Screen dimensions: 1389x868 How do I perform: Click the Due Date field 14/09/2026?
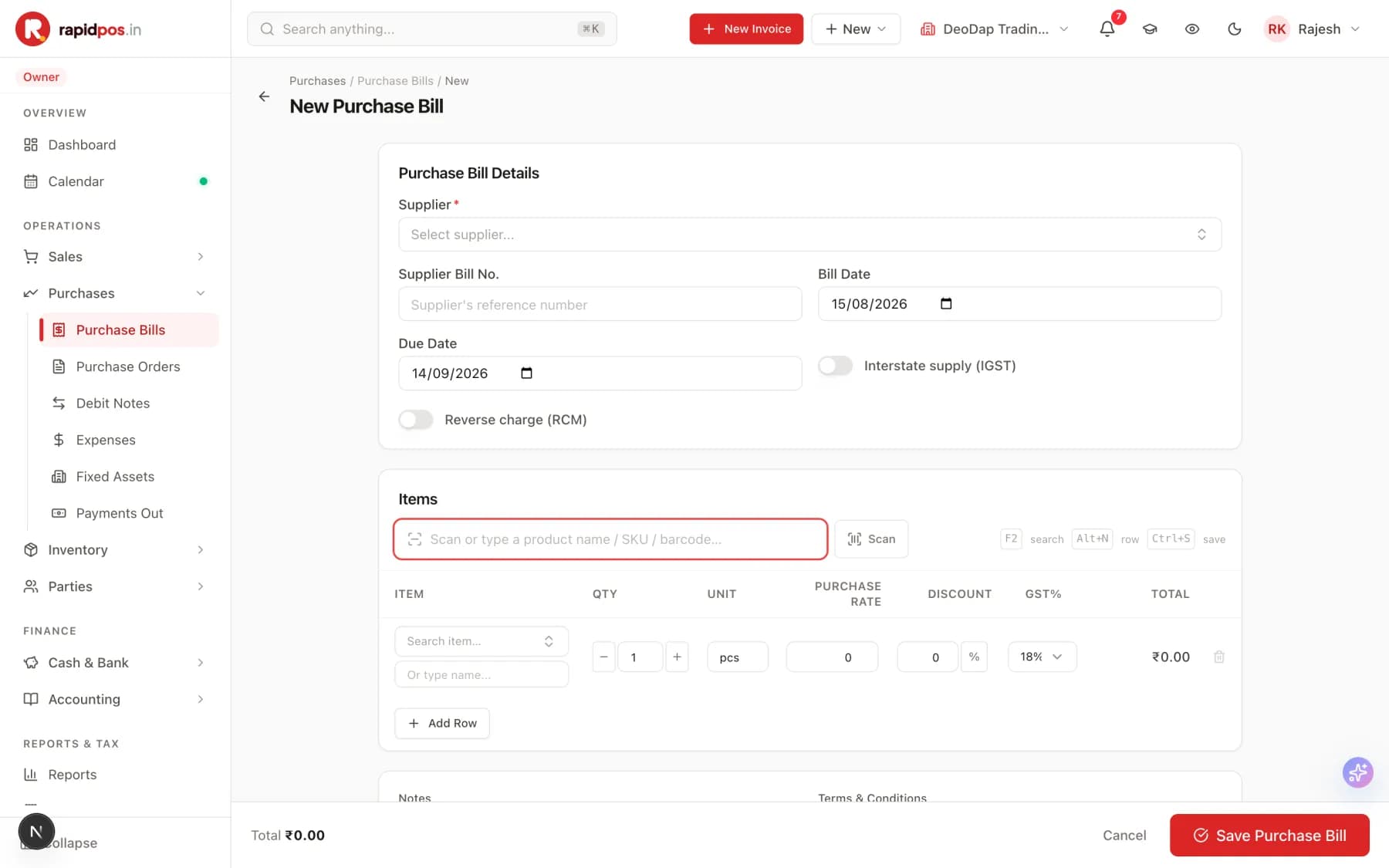[x=600, y=373]
